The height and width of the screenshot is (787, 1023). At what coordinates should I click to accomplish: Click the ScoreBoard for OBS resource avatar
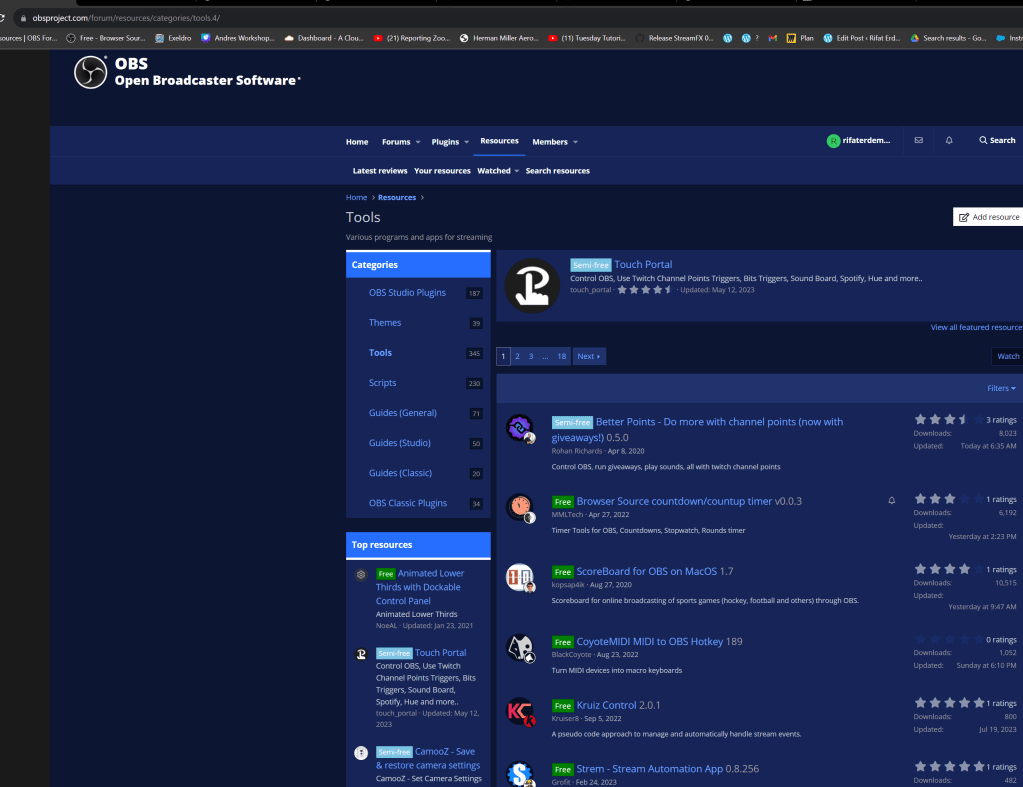pos(520,578)
